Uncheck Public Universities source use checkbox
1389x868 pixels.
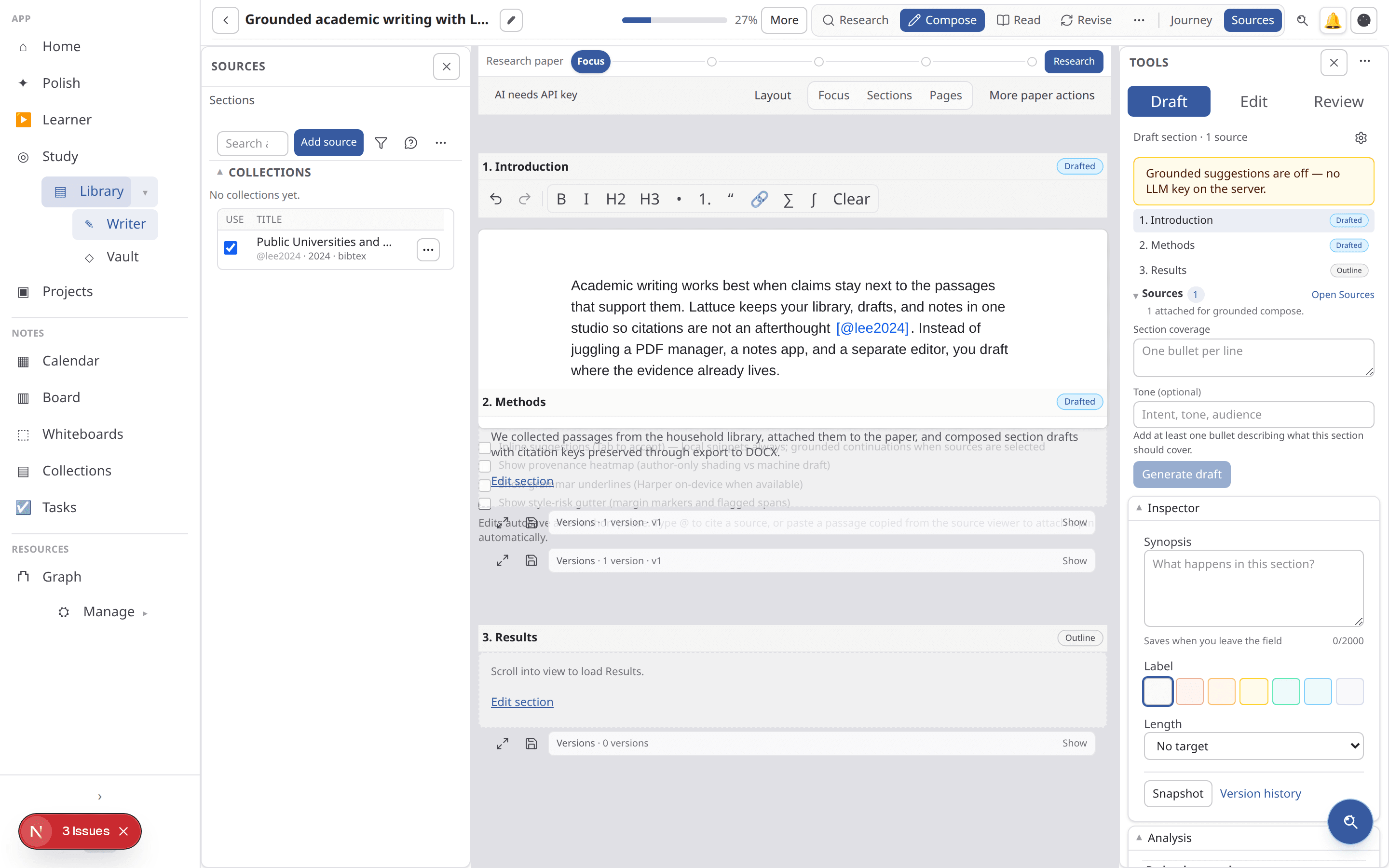pos(231,248)
